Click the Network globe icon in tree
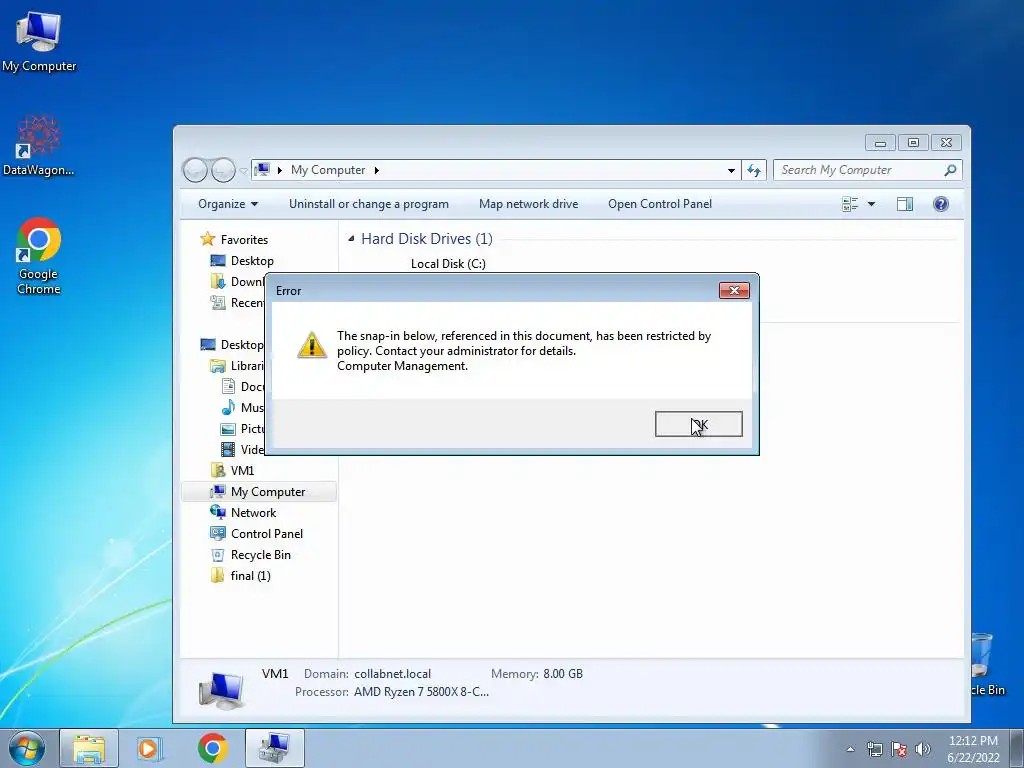The height and width of the screenshot is (768, 1024). 217,512
